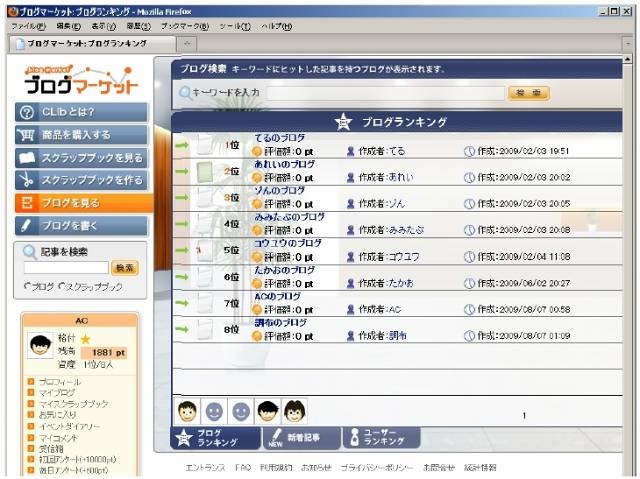Click the magnifier icon beside キーワードを入力
This screenshot has width=640, height=479.
(185, 93)
